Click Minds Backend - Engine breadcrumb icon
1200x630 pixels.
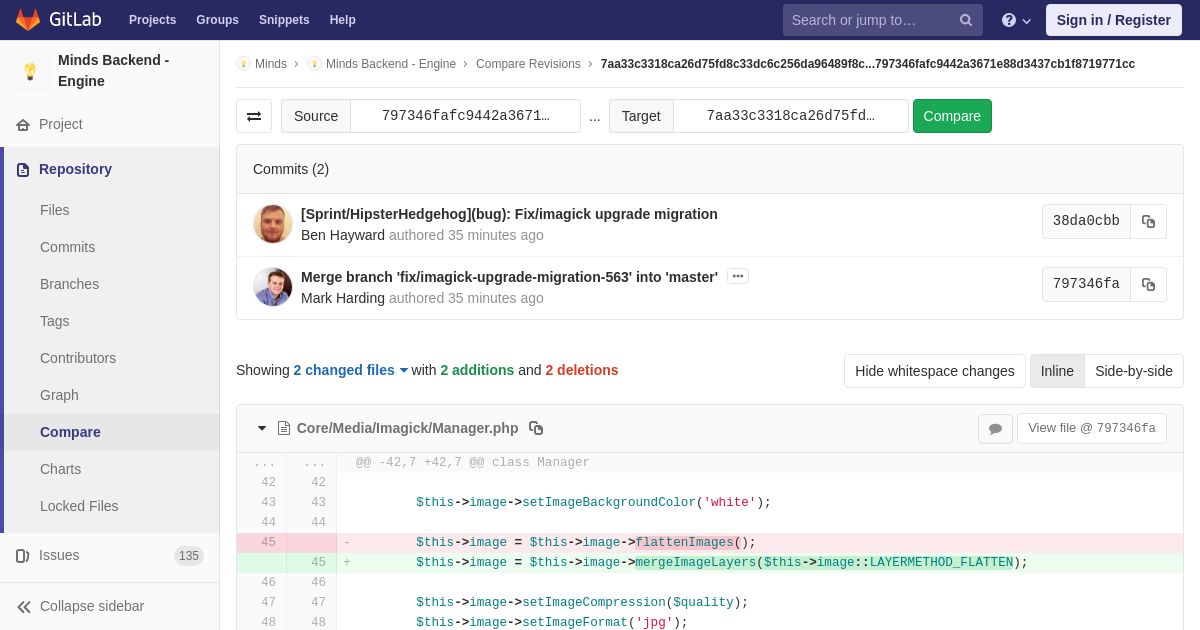click(x=314, y=64)
